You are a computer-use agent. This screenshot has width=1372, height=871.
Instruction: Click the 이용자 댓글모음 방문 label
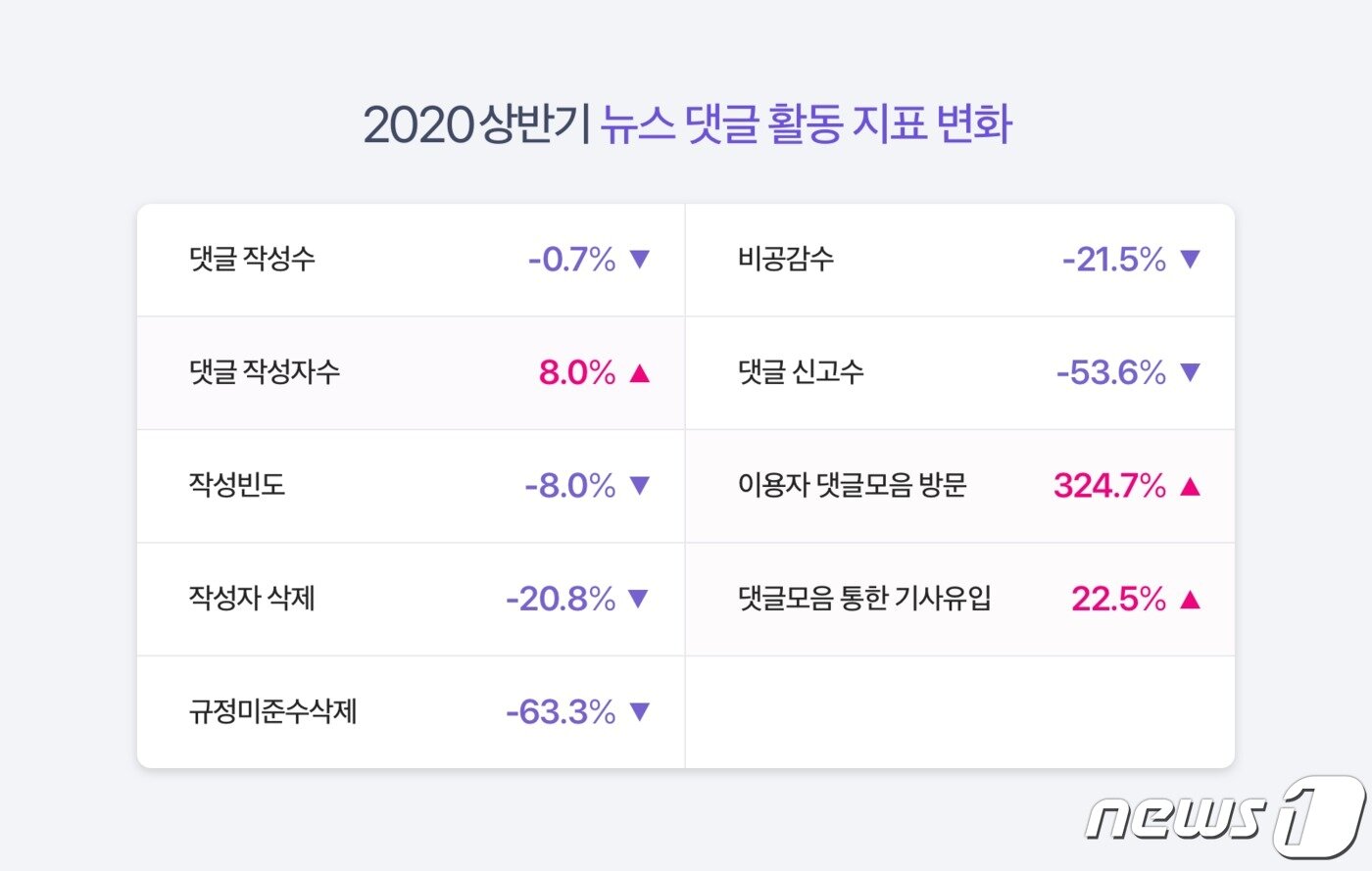853,485
